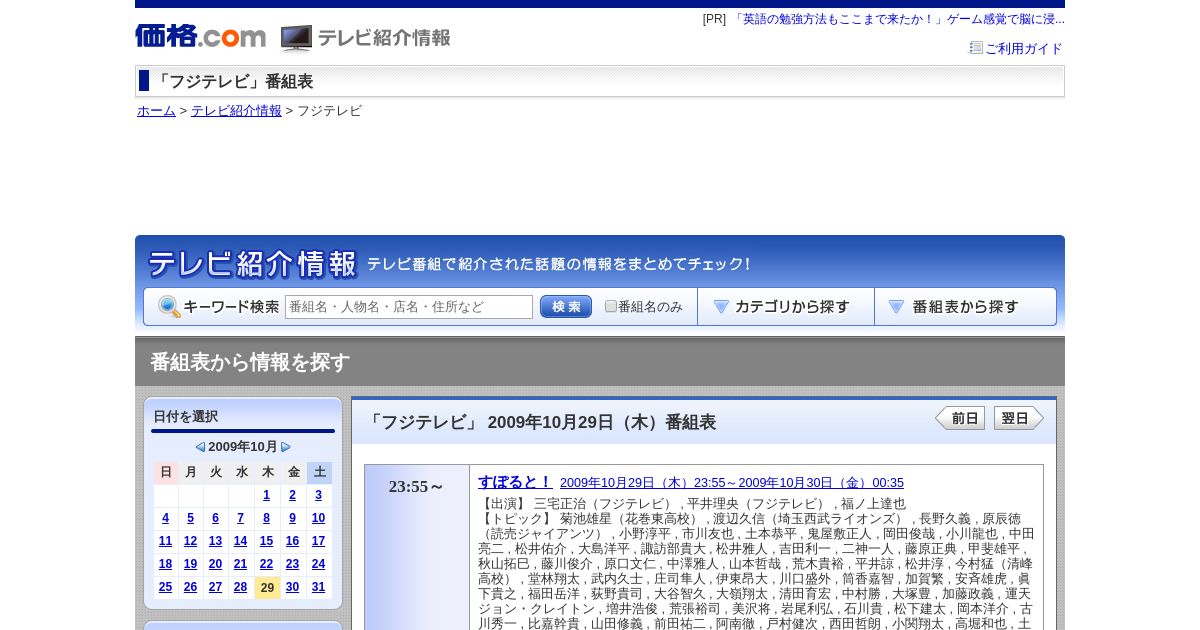Select October 7 in calendar
The height and width of the screenshot is (630, 1200).
click(x=241, y=518)
